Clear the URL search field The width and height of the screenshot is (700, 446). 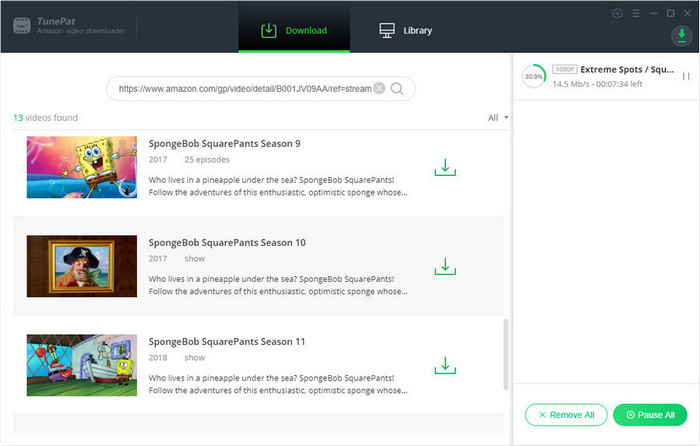[379, 88]
